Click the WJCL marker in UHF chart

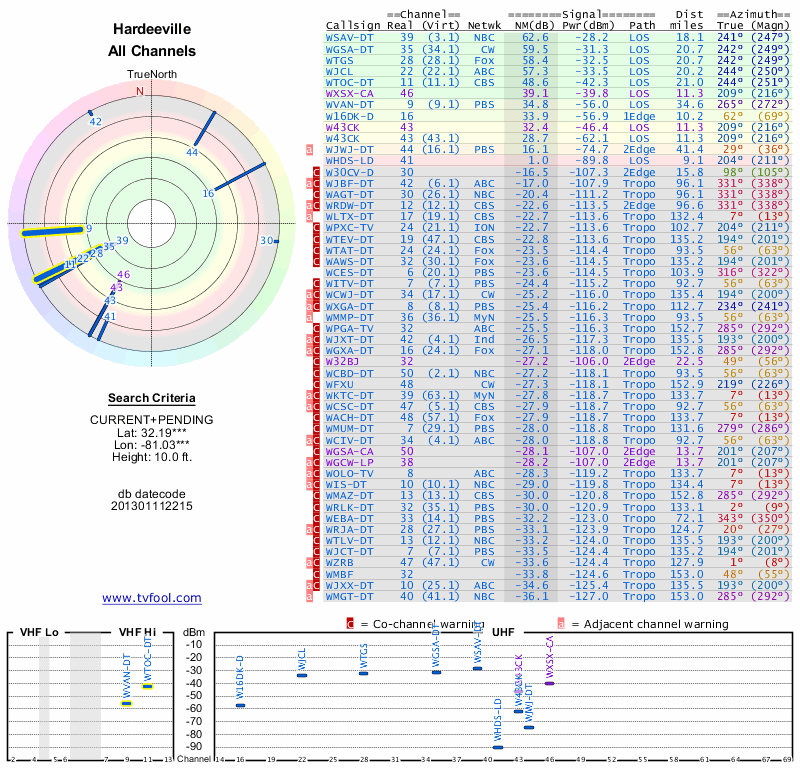[302, 676]
